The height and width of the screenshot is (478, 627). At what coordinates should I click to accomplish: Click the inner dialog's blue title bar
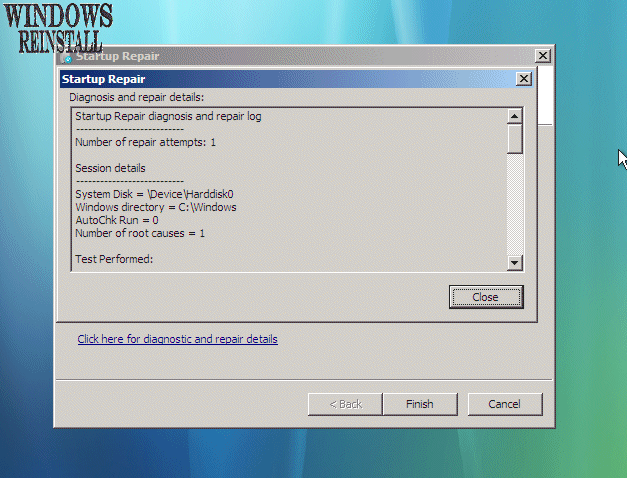280,79
